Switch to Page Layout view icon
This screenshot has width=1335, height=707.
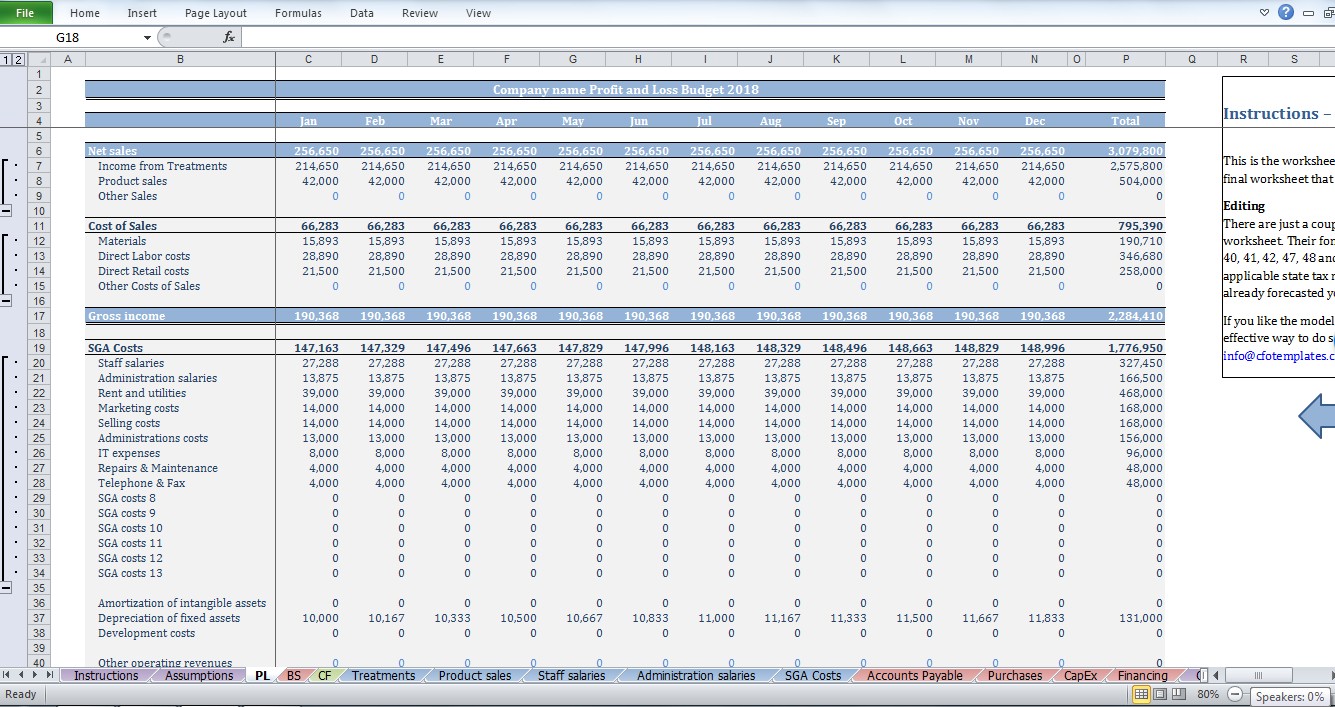(1162, 695)
